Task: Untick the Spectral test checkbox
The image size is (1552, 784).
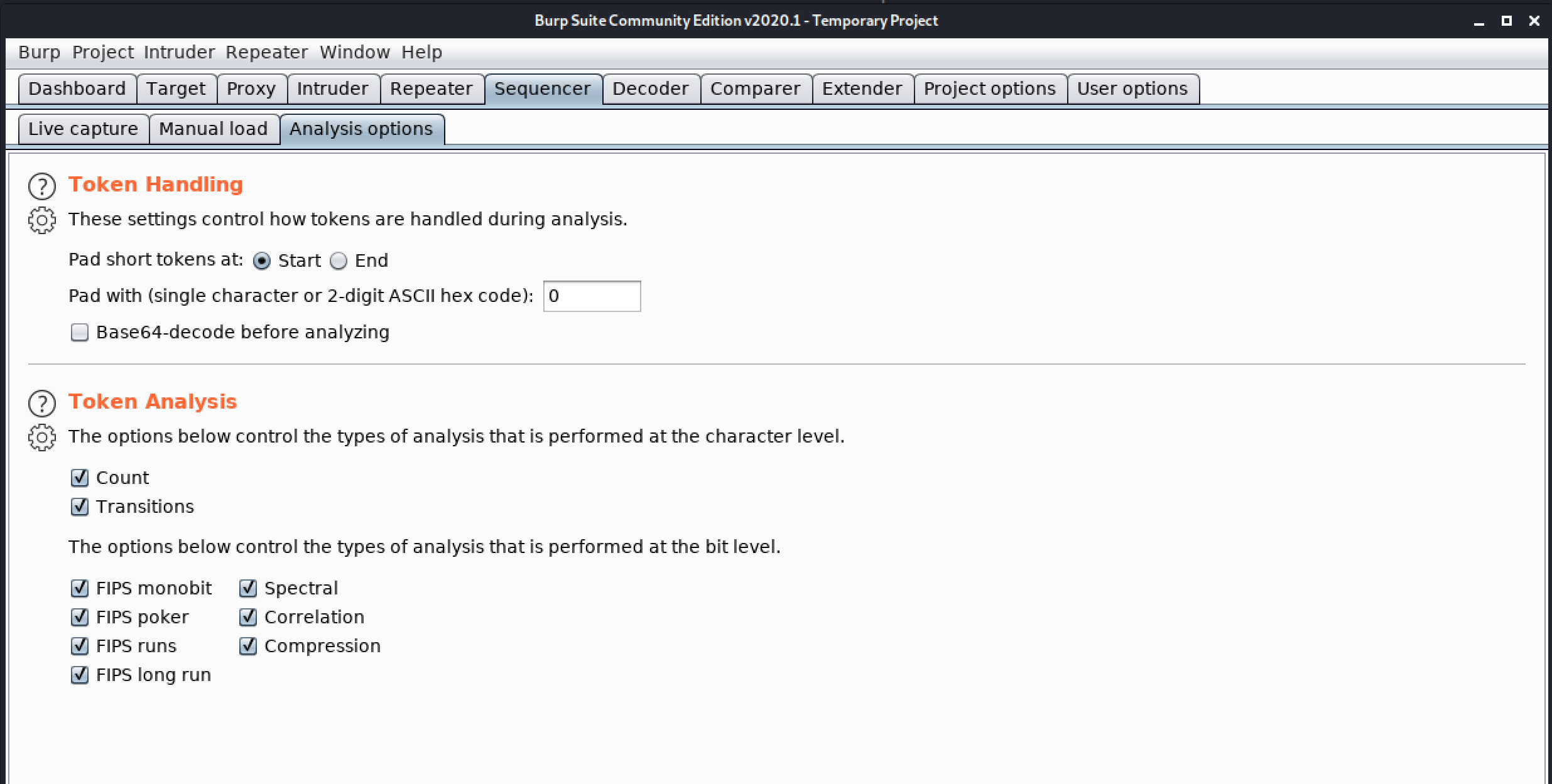Action: (x=248, y=588)
